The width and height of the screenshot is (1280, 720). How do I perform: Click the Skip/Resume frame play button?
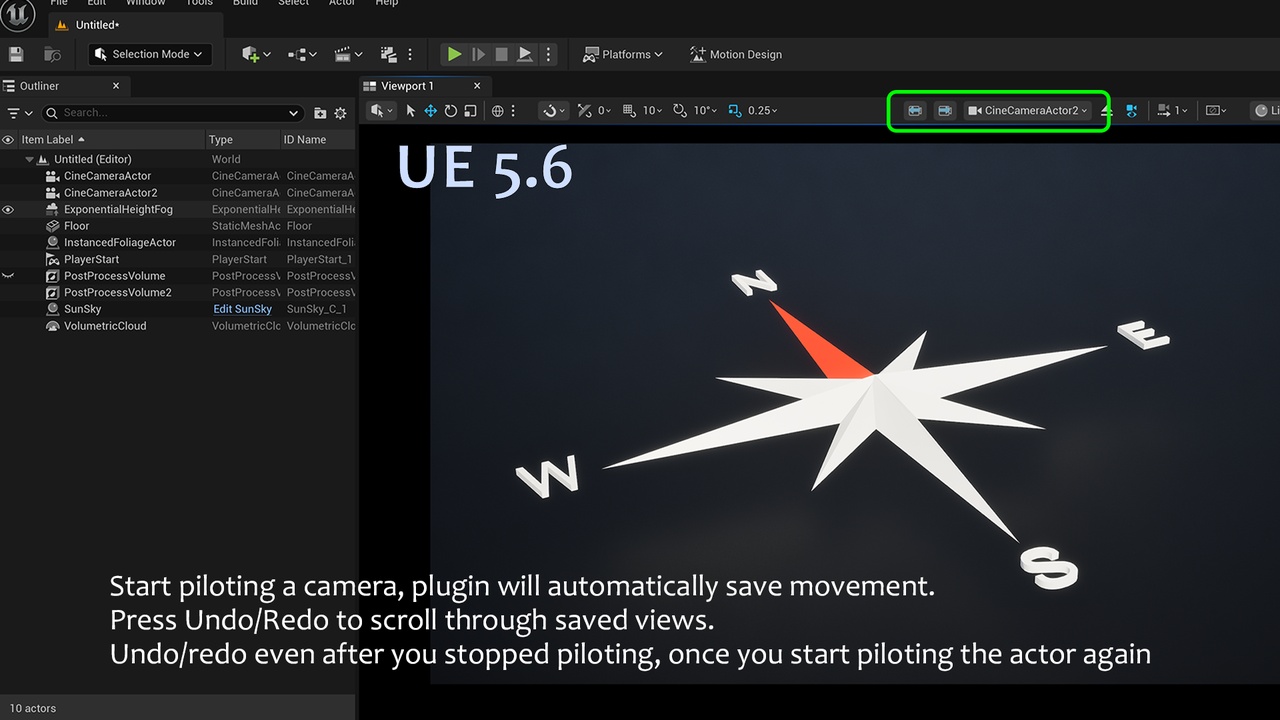(478, 54)
